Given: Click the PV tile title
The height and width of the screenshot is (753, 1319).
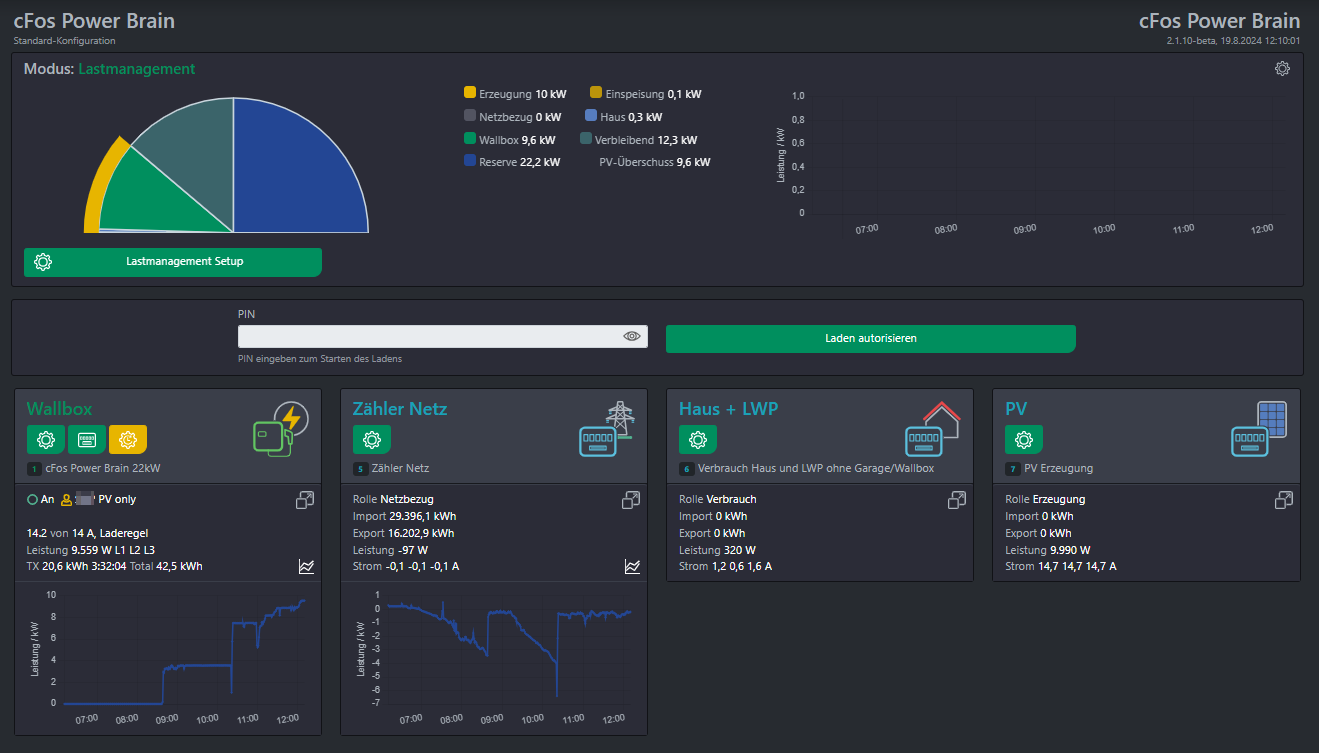Looking at the screenshot, I should 1016,409.
